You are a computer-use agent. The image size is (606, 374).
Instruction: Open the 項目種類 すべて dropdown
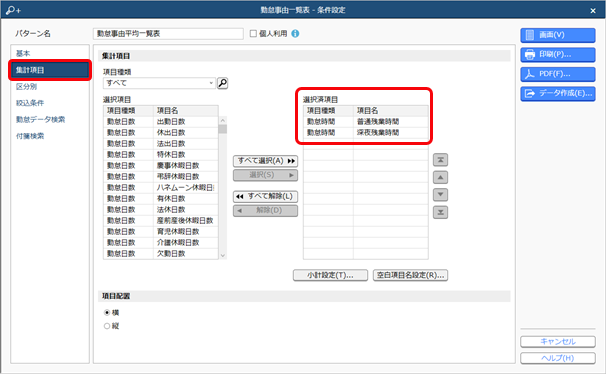point(160,83)
